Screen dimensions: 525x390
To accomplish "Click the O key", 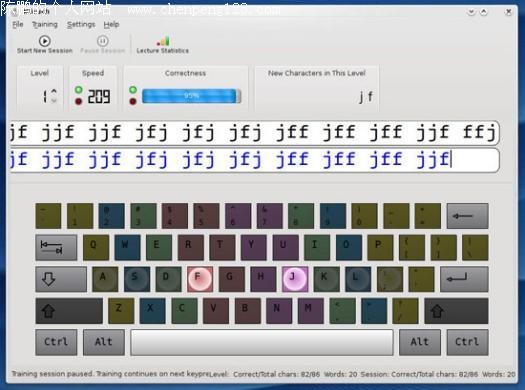I will click(349, 247).
